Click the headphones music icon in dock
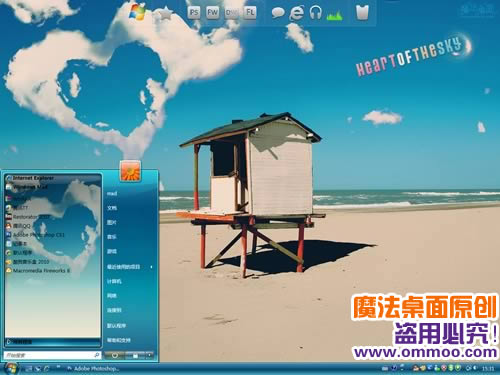Viewport: 500px width, 375px height. point(315,13)
